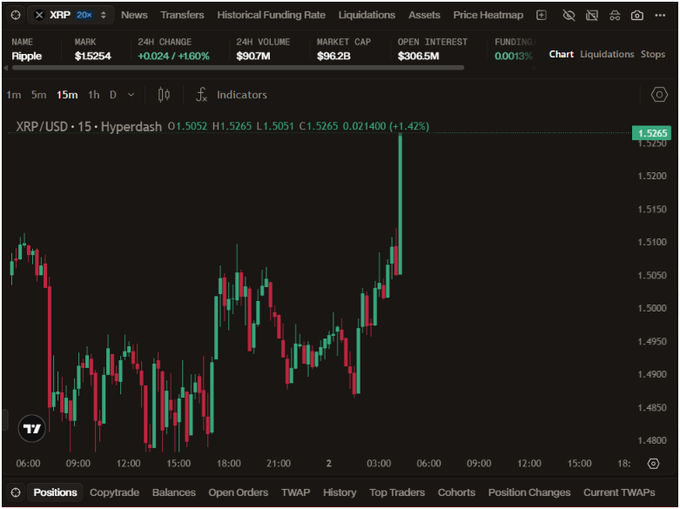Image resolution: width=680 pixels, height=509 pixels.
Task: Open the Position Changes tab
Action: [529, 493]
